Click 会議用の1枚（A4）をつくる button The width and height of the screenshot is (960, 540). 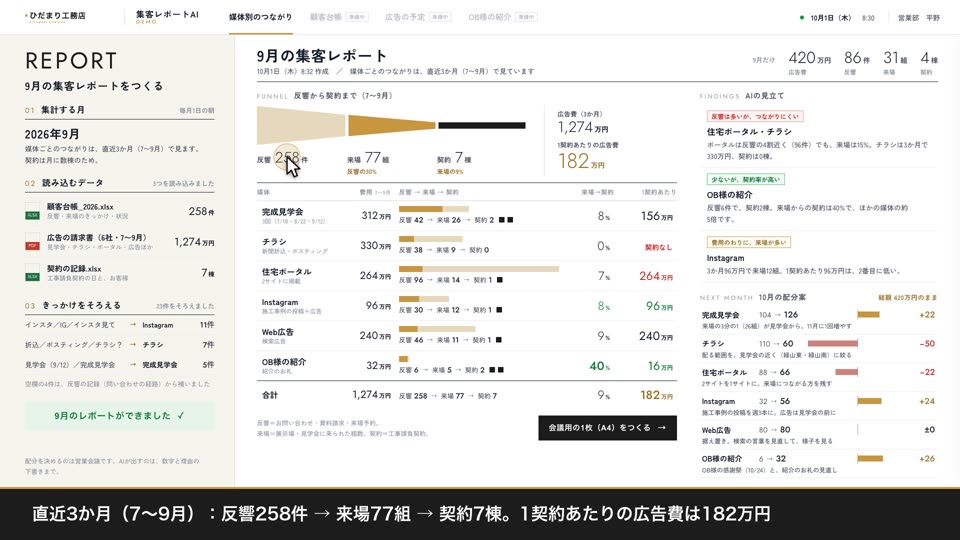pos(607,428)
